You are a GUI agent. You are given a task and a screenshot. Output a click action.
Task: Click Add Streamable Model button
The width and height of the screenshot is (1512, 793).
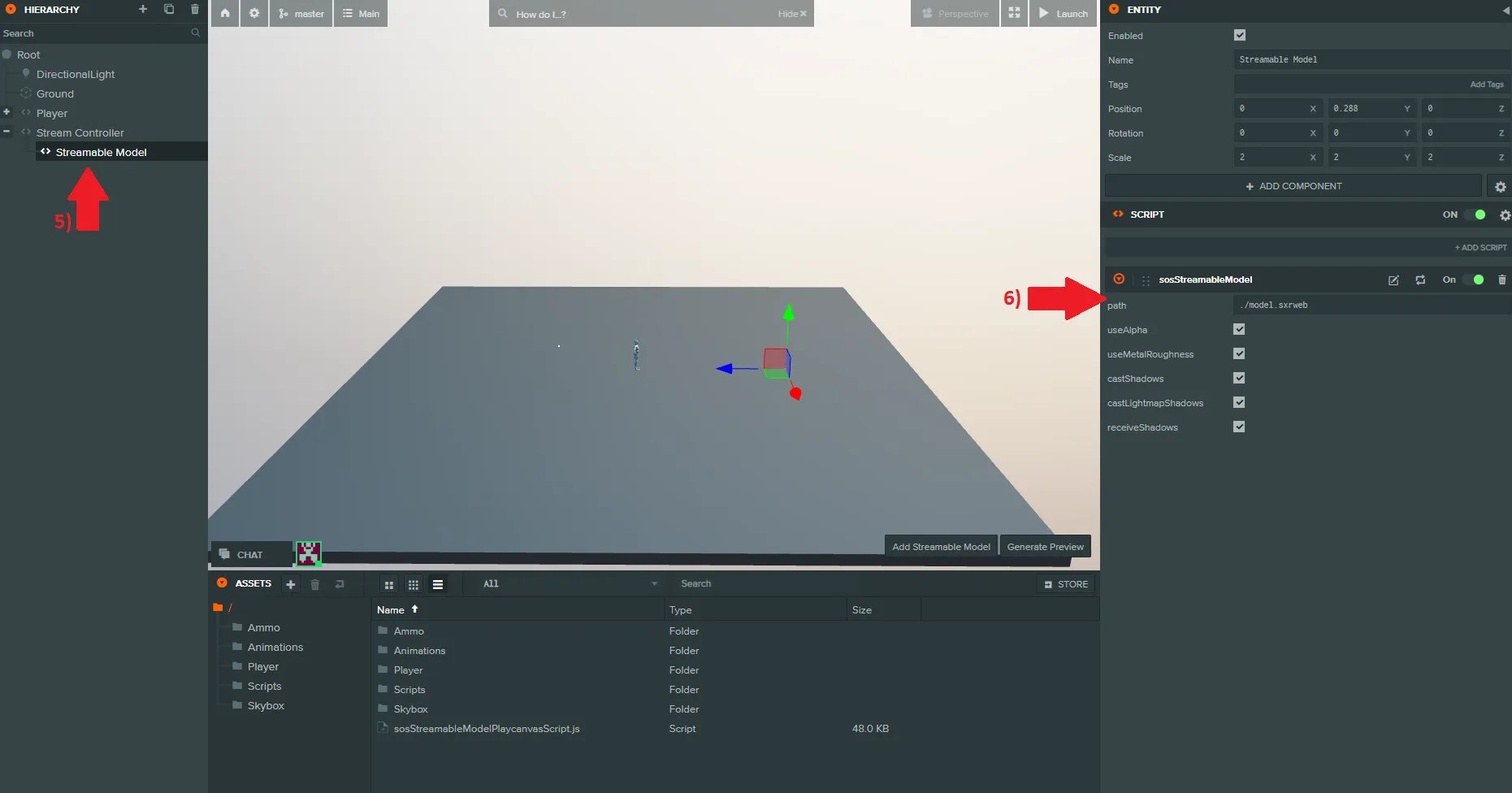[x=941, y=547]
